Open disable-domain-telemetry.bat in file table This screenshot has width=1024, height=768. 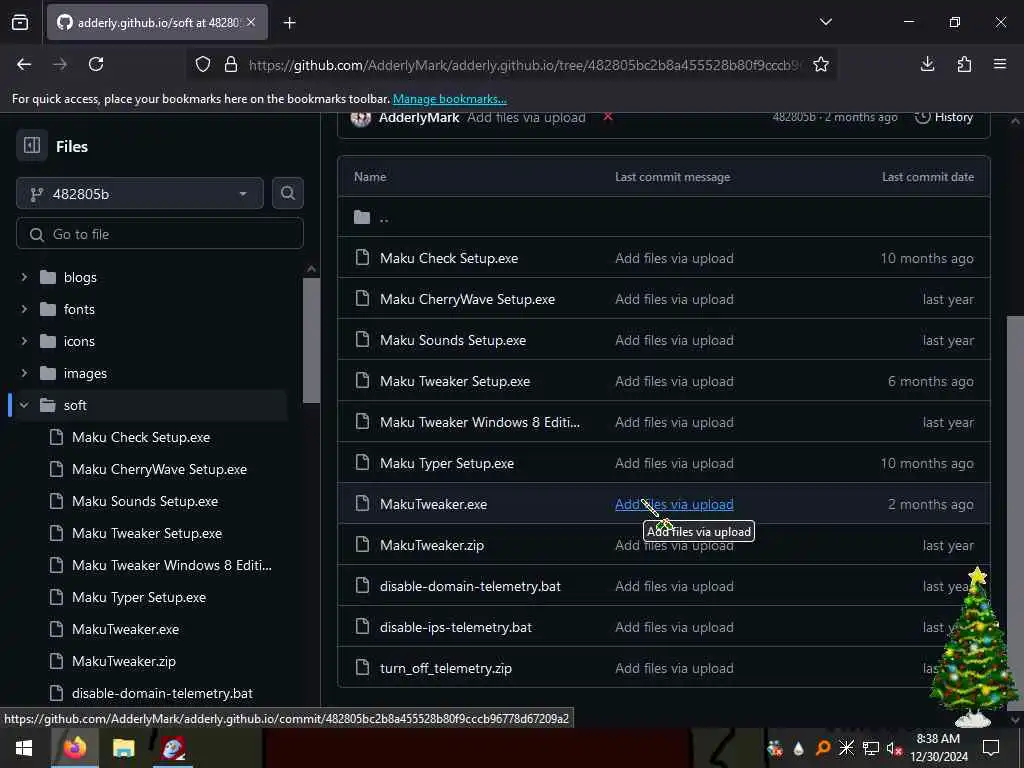(x=470, y=586)
